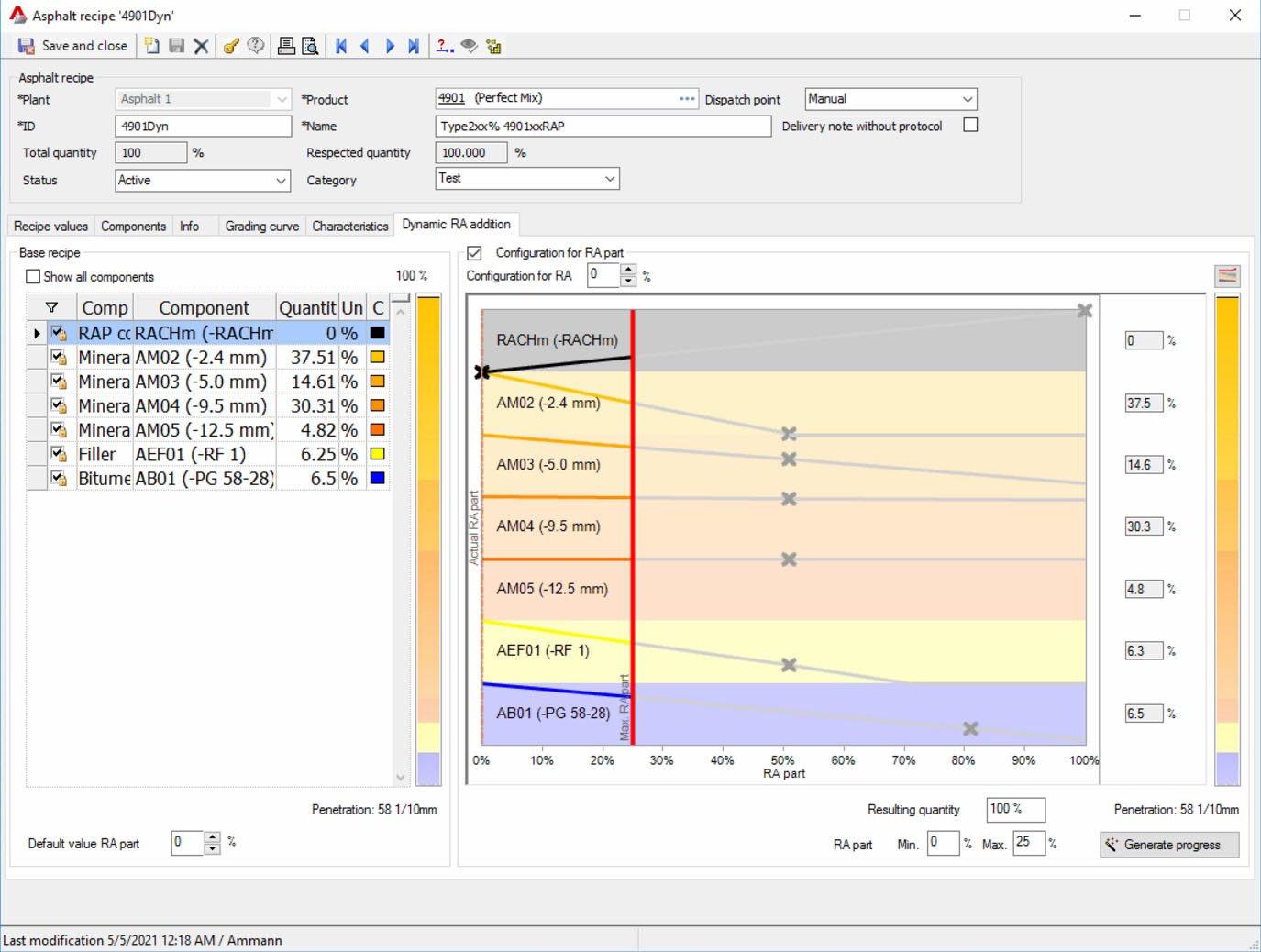Click the yellow color swatch of AEF01 row
Viewport: 1261px width, 952px height.
tap(377, 454)
